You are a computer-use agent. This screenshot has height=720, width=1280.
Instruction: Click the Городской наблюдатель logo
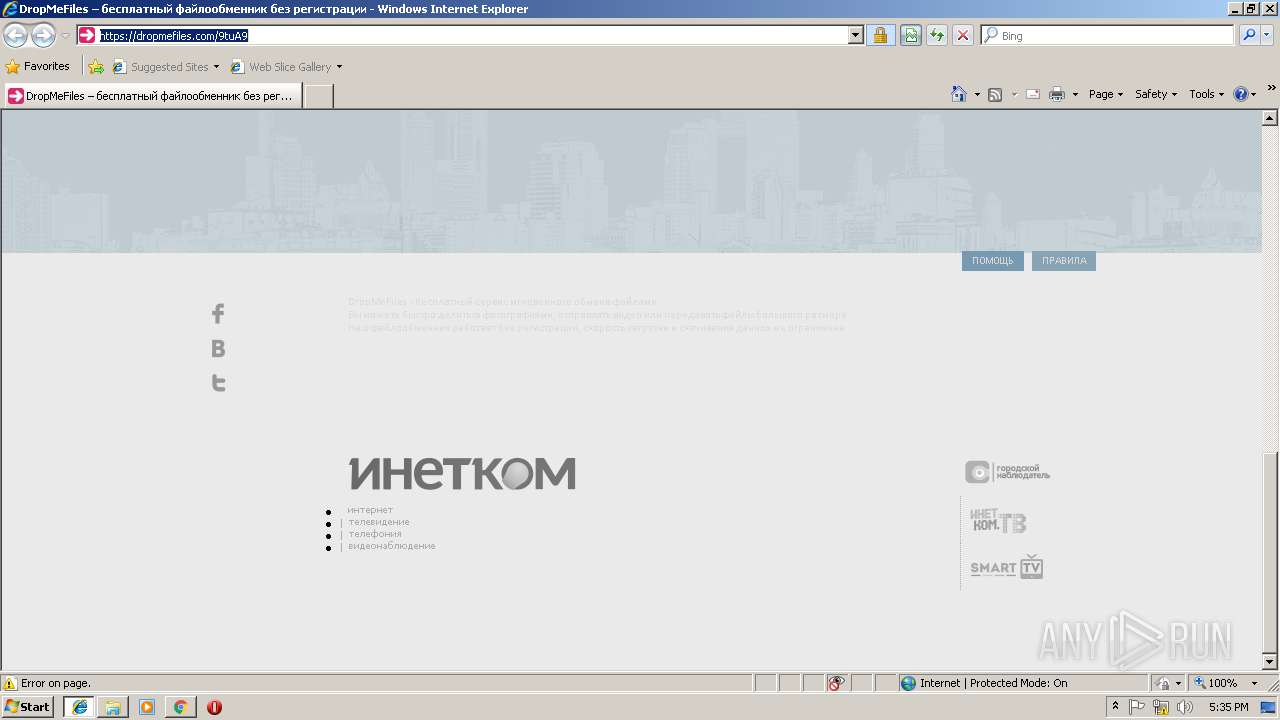[1008, 472]
